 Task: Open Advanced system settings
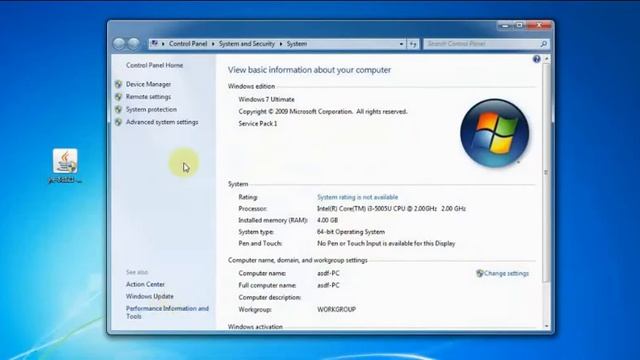162,122
